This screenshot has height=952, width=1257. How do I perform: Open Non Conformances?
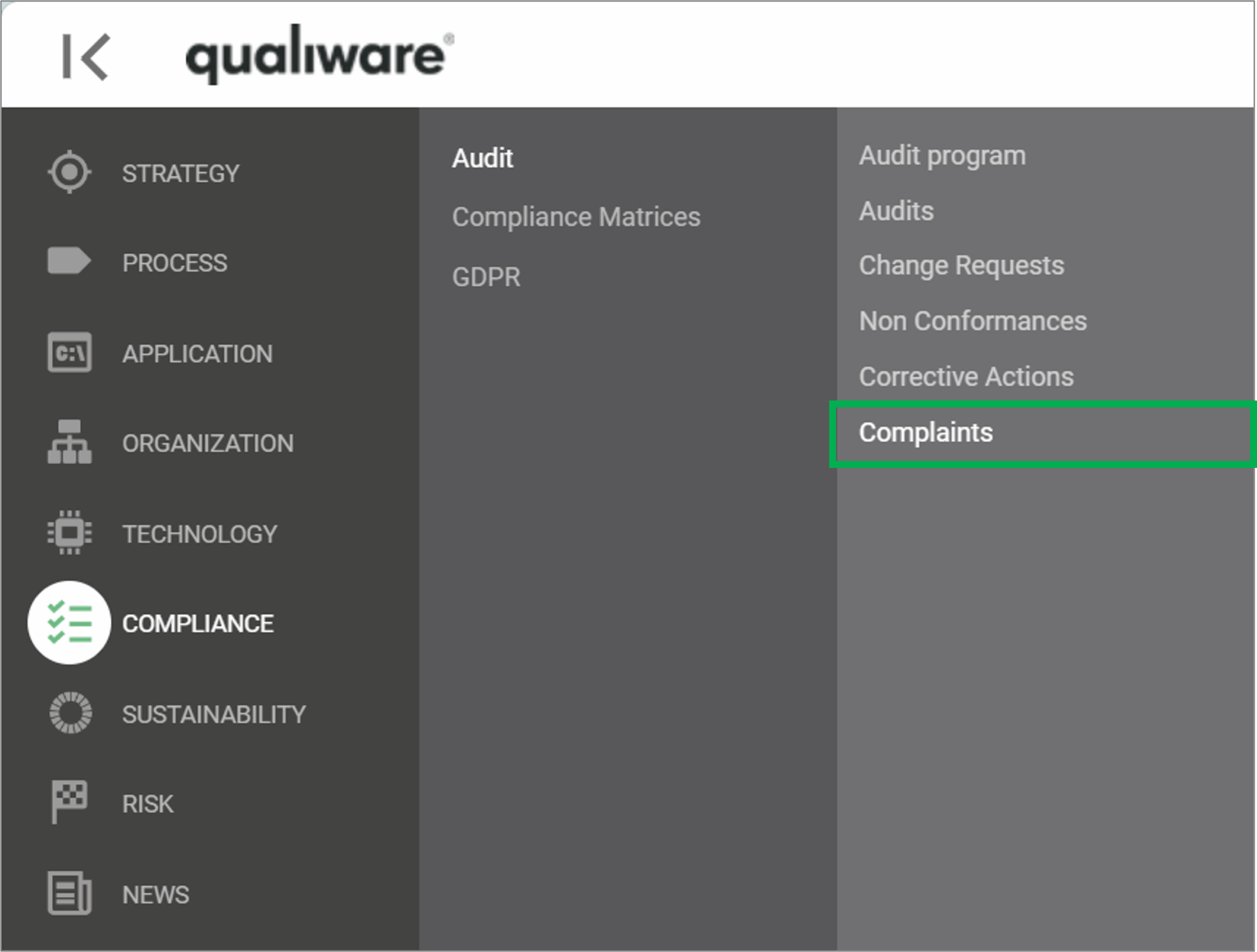(x=972, y=321)
